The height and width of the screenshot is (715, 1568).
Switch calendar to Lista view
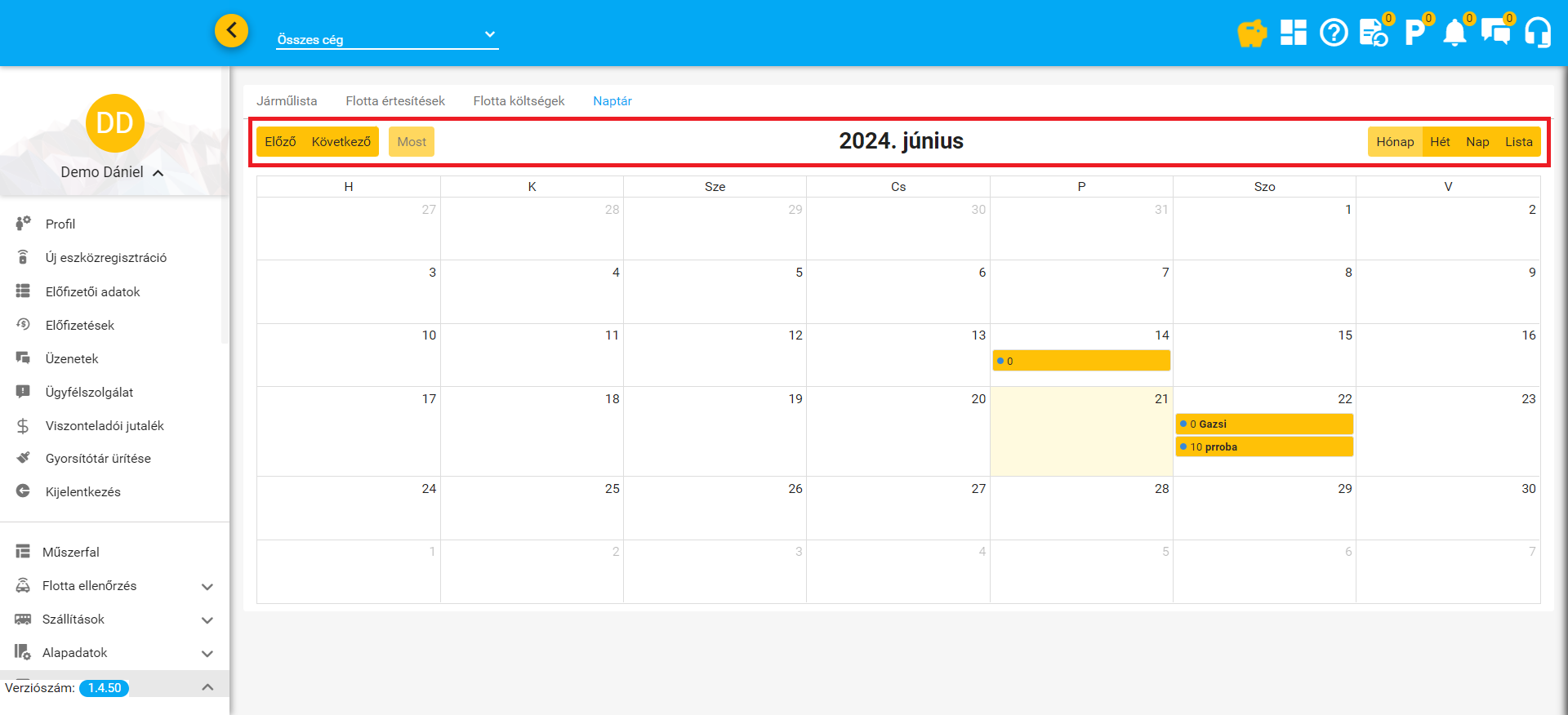click(1518, 142)
